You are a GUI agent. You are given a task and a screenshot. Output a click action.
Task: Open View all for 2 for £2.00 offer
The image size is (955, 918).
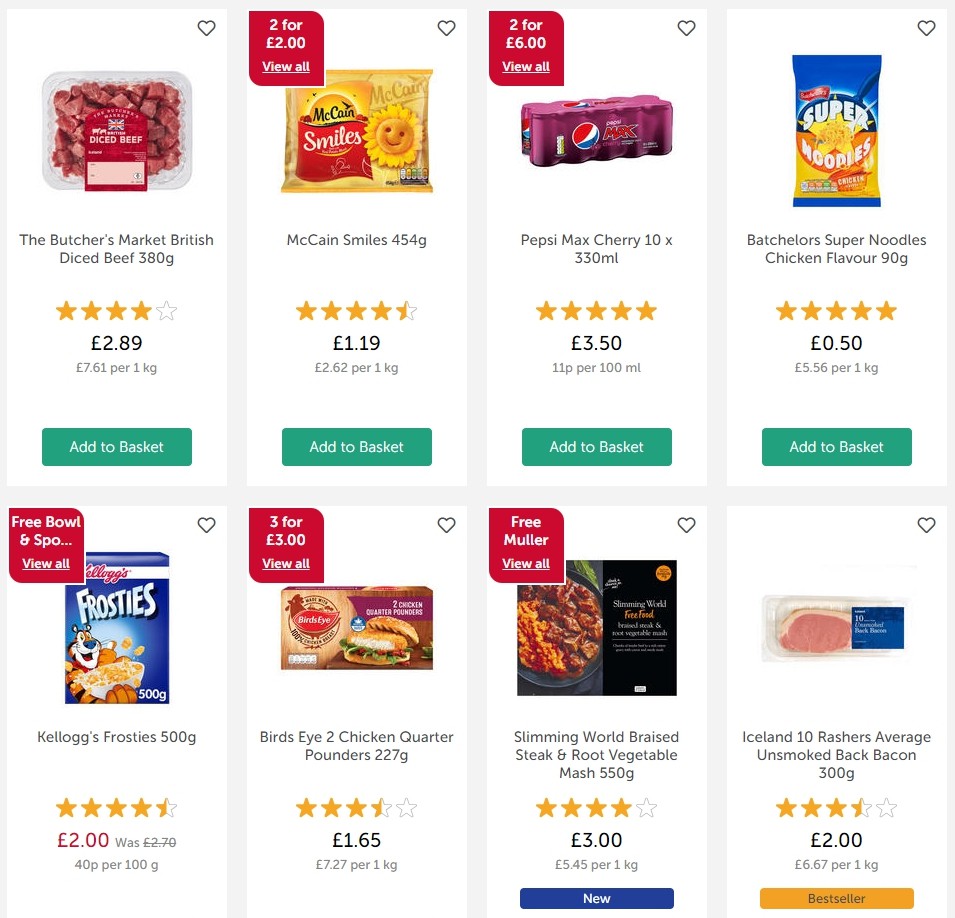(x=286, y=66)
